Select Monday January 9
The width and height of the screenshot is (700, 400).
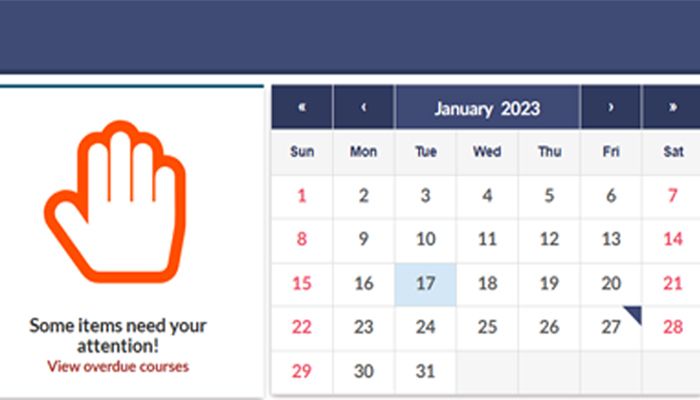point(363,240)
